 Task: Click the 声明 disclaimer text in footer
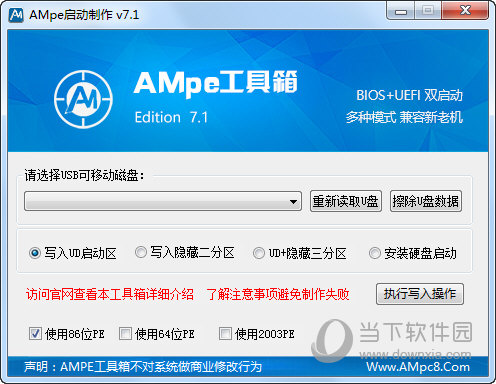click(143, 367)
